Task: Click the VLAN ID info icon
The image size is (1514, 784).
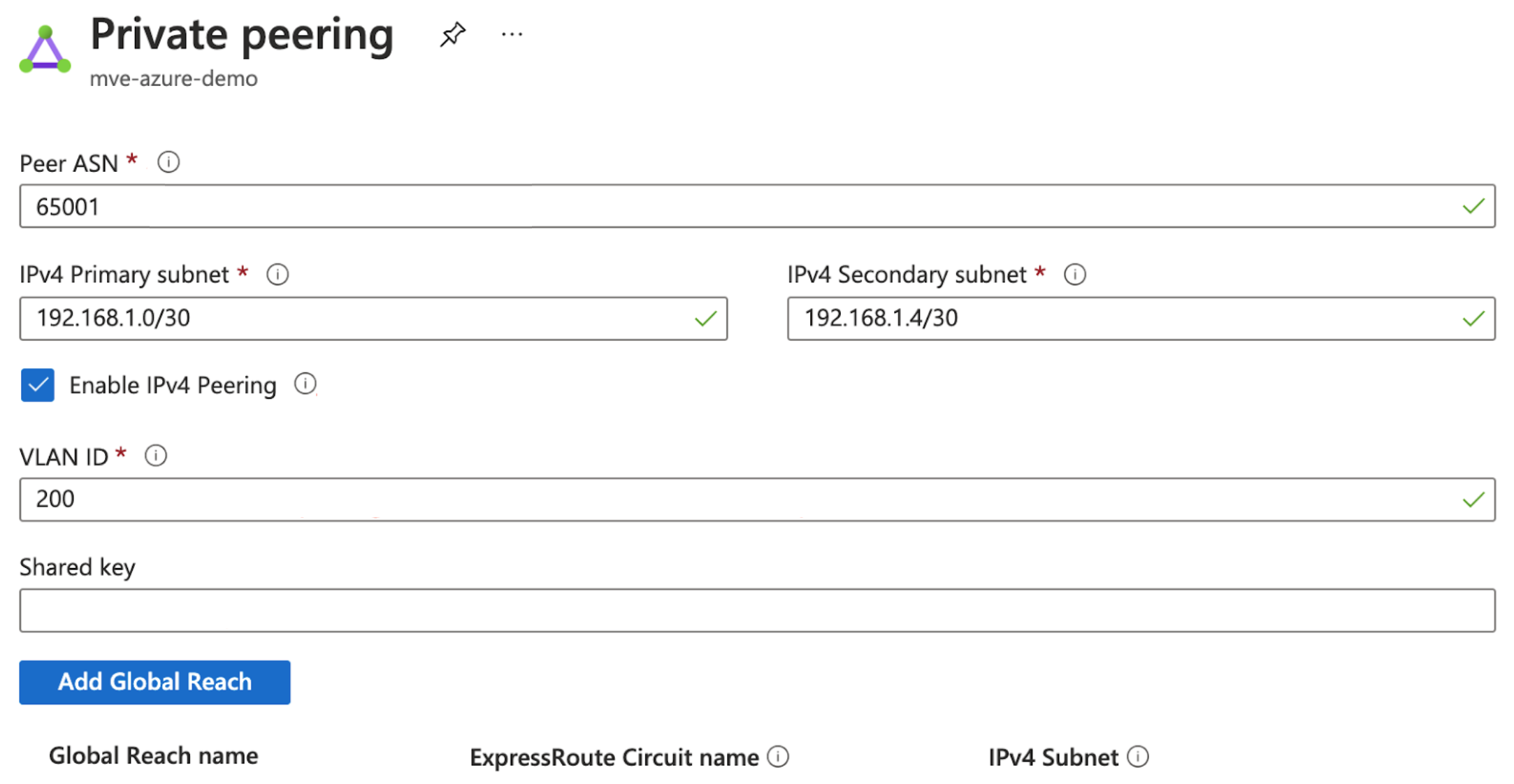Action: [155, 456]
